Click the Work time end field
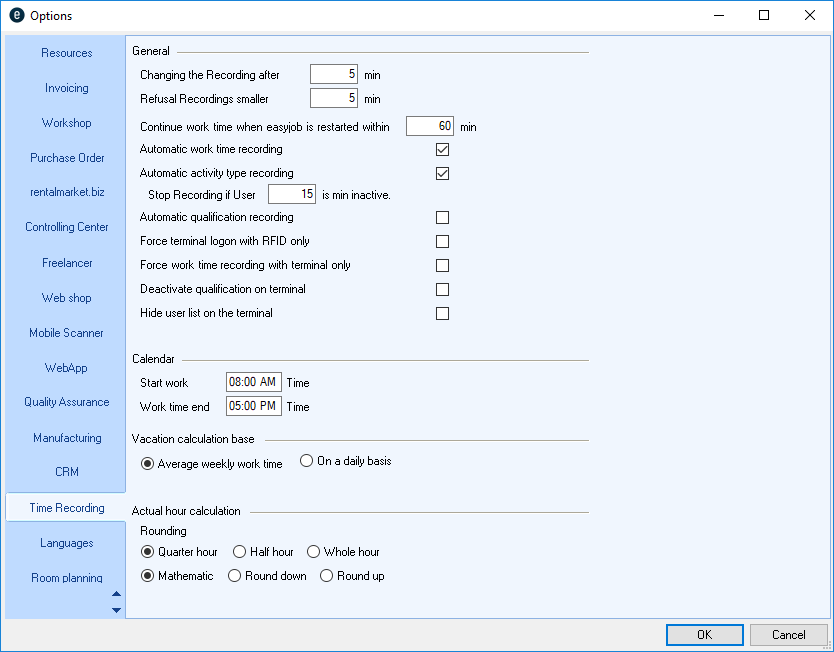The width and height of the screenshot is (834, 652). click(x=254, y=407)
